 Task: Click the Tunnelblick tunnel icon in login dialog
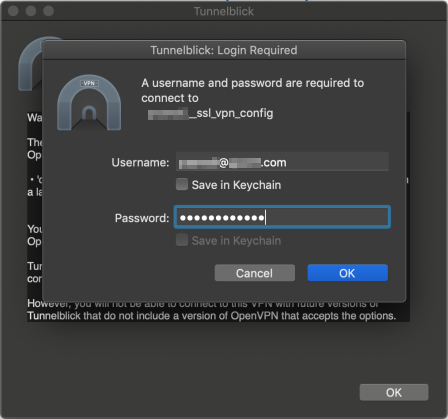89,102
